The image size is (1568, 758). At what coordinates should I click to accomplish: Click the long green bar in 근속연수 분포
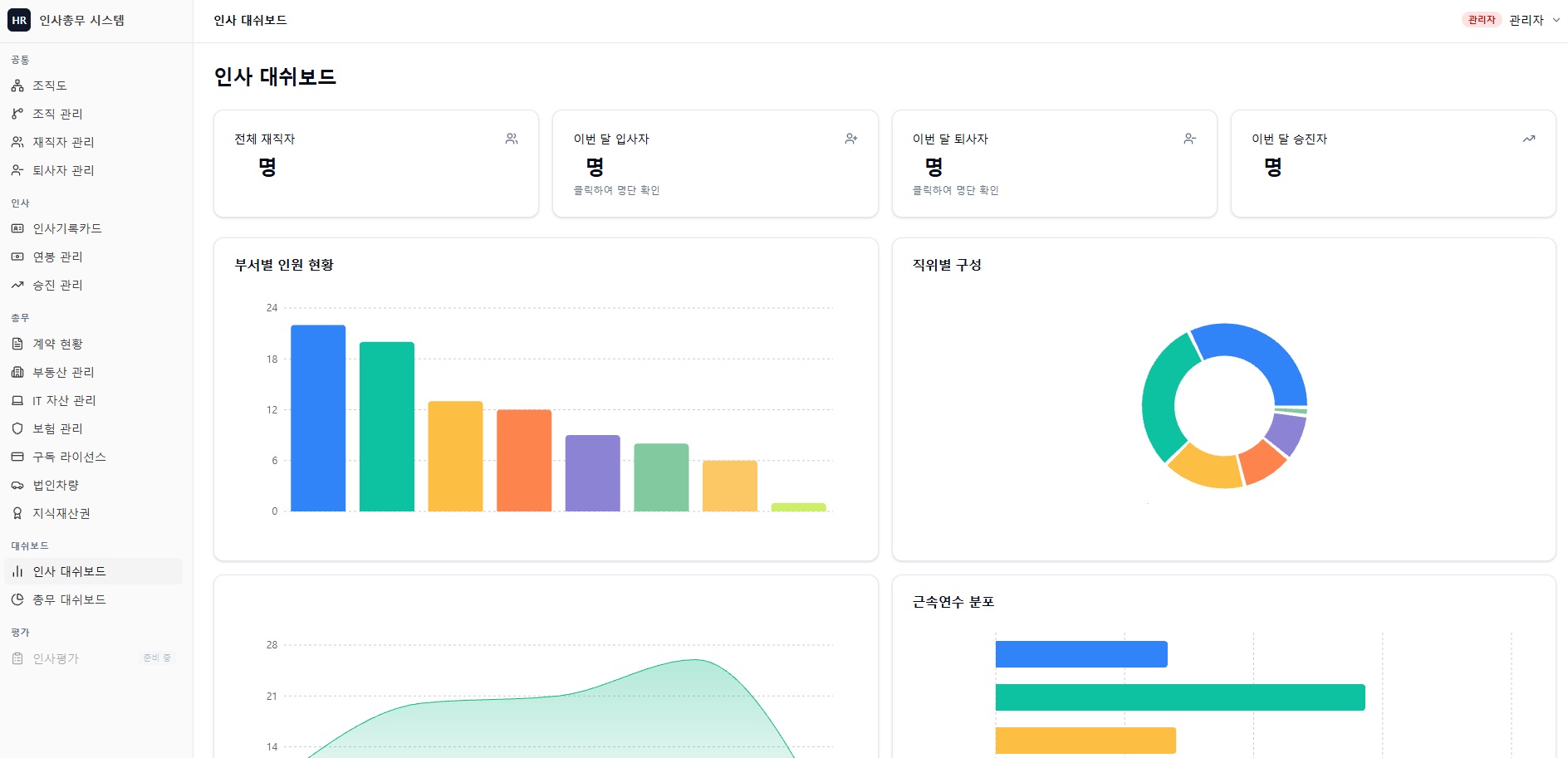[x=1180, y=697]
